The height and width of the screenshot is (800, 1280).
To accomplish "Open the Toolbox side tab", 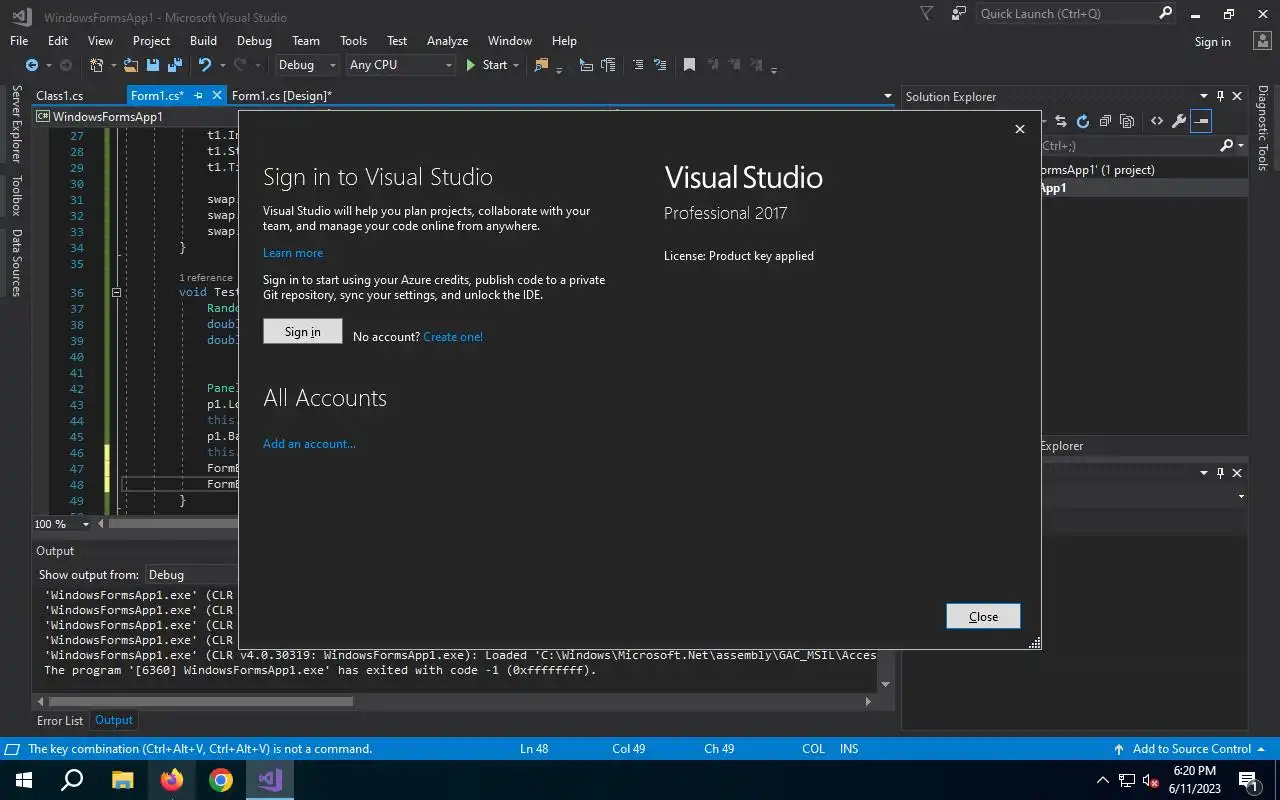I will point(16,196).
